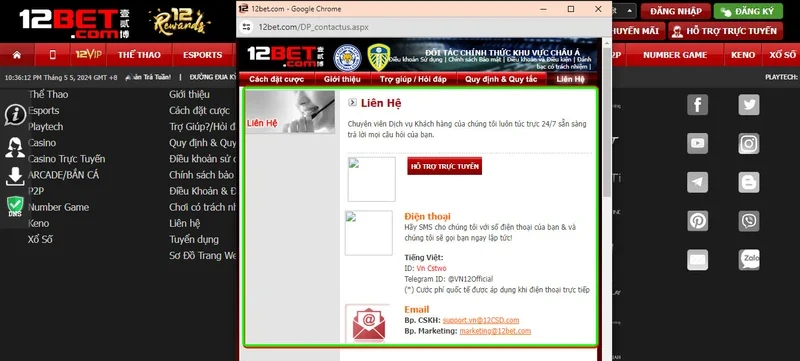Click the Vn Cstwo ID link

pyautogui.click(x=431, y=268)
